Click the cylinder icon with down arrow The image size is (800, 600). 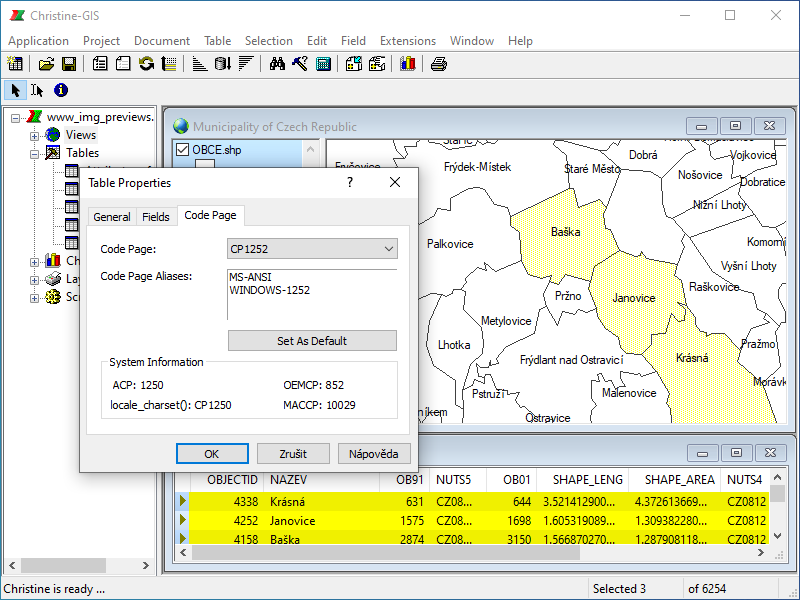[222, 64]
